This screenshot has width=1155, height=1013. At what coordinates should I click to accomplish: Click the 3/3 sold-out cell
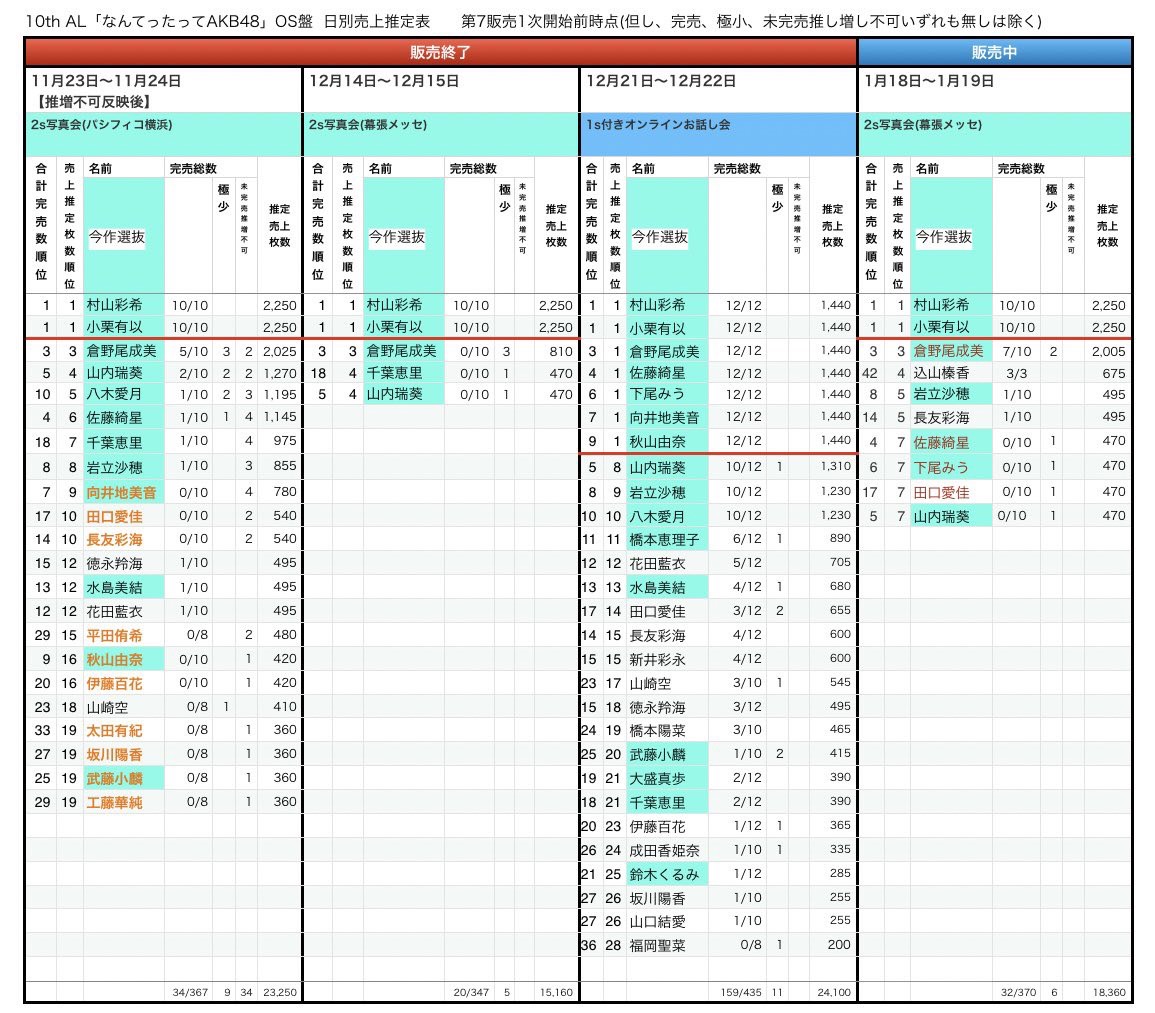(1017, 374)
